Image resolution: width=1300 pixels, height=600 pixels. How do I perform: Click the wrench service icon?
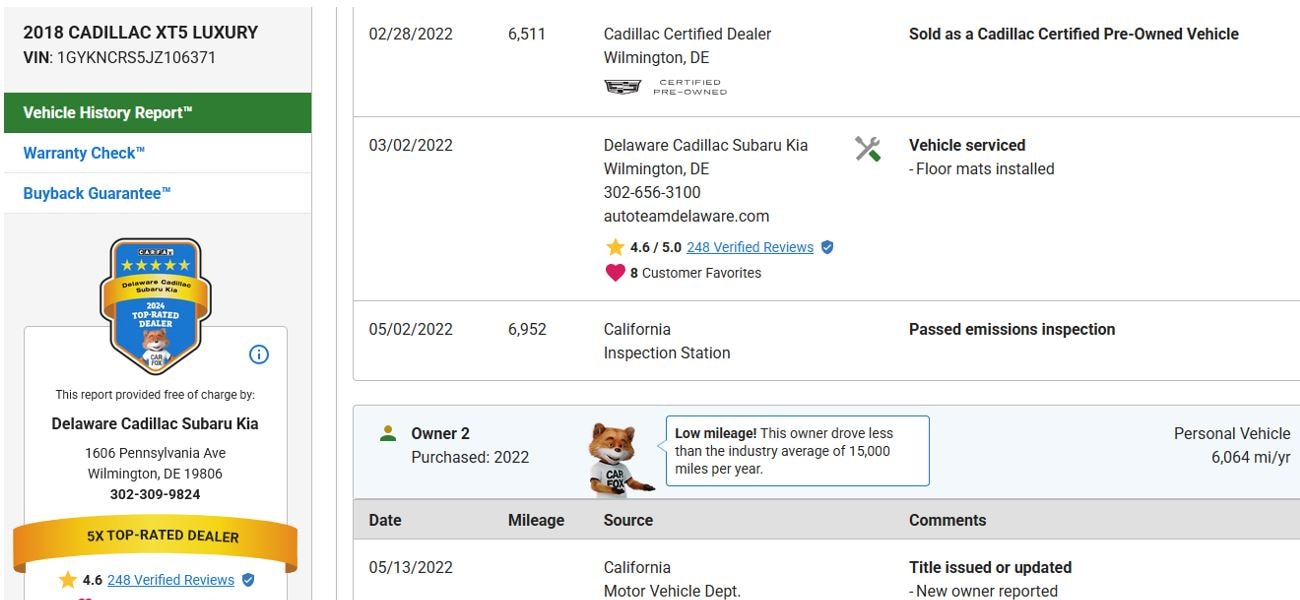pyautogui.click(x=867, y=150)
